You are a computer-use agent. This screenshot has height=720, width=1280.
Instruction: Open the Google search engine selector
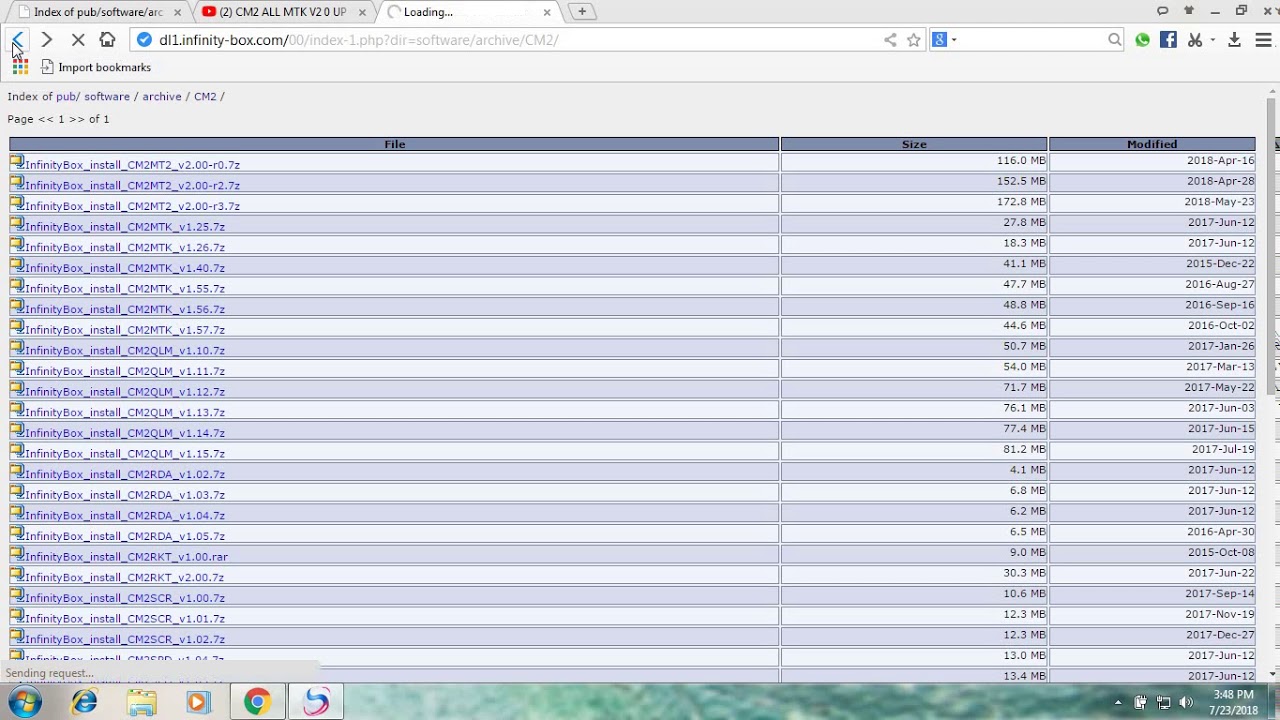(x=945, y=40)
